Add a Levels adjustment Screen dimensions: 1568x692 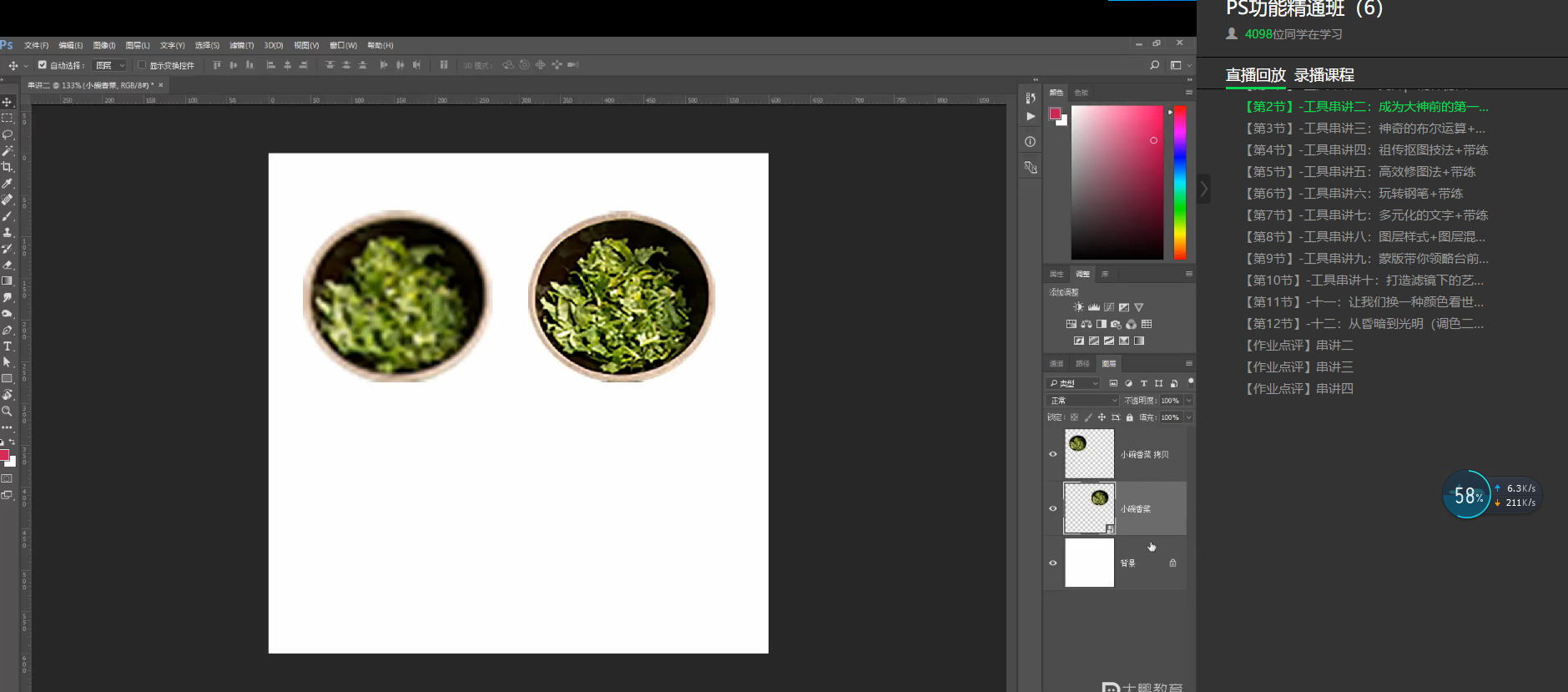pyautogui.click(x=1094, y=307)
